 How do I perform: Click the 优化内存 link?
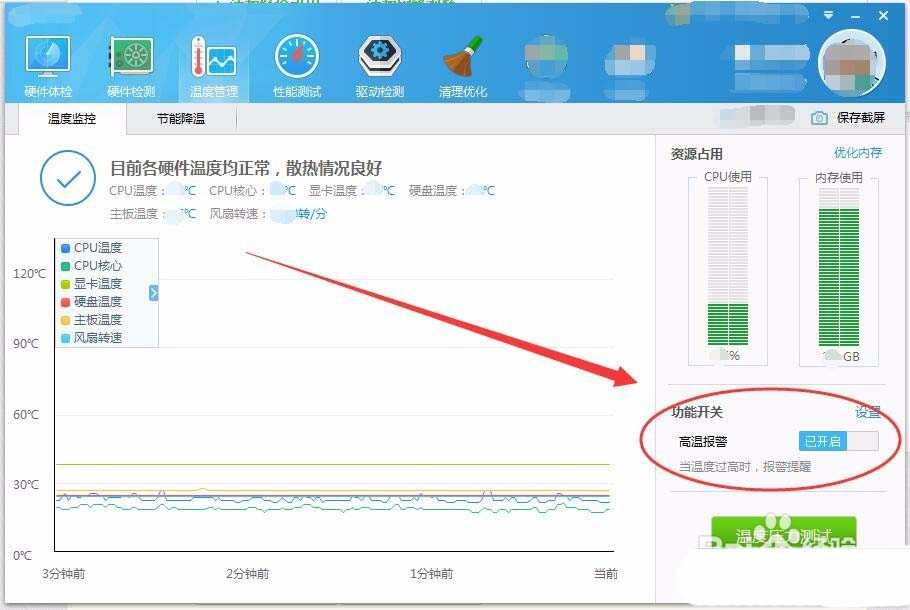coord(861,151)
